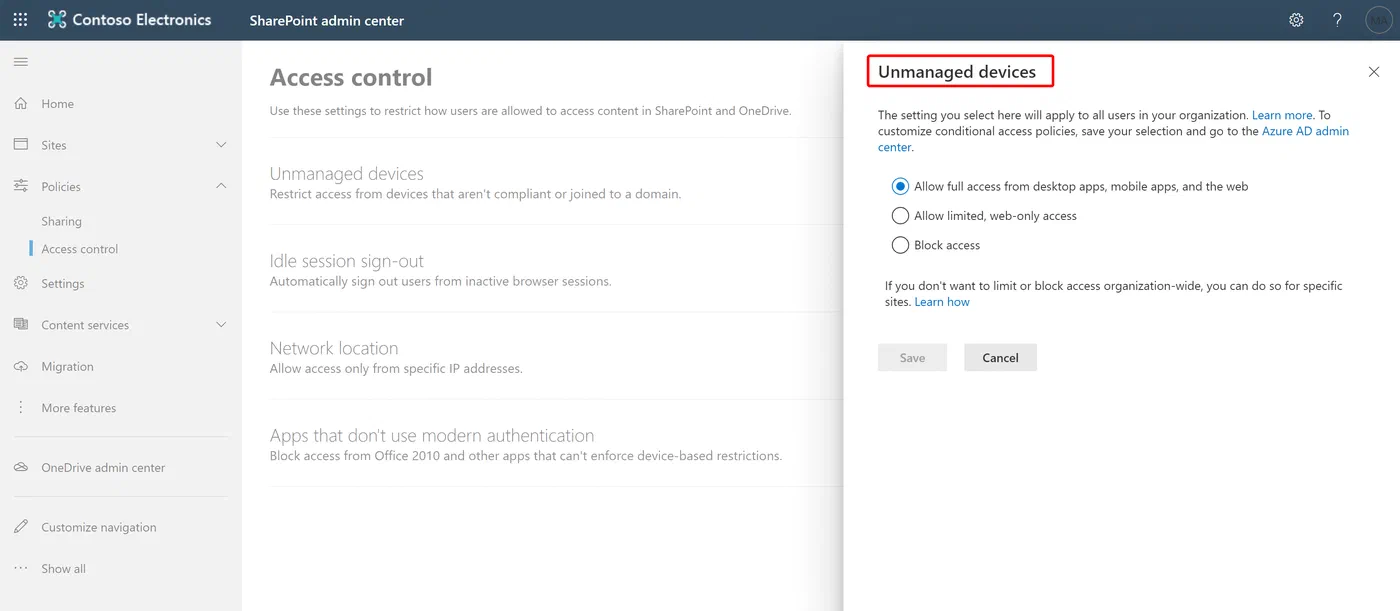Expand the Sites chevron
Image resolution: width=1400 pixels, height=611 pixels.
click(221, 145)
